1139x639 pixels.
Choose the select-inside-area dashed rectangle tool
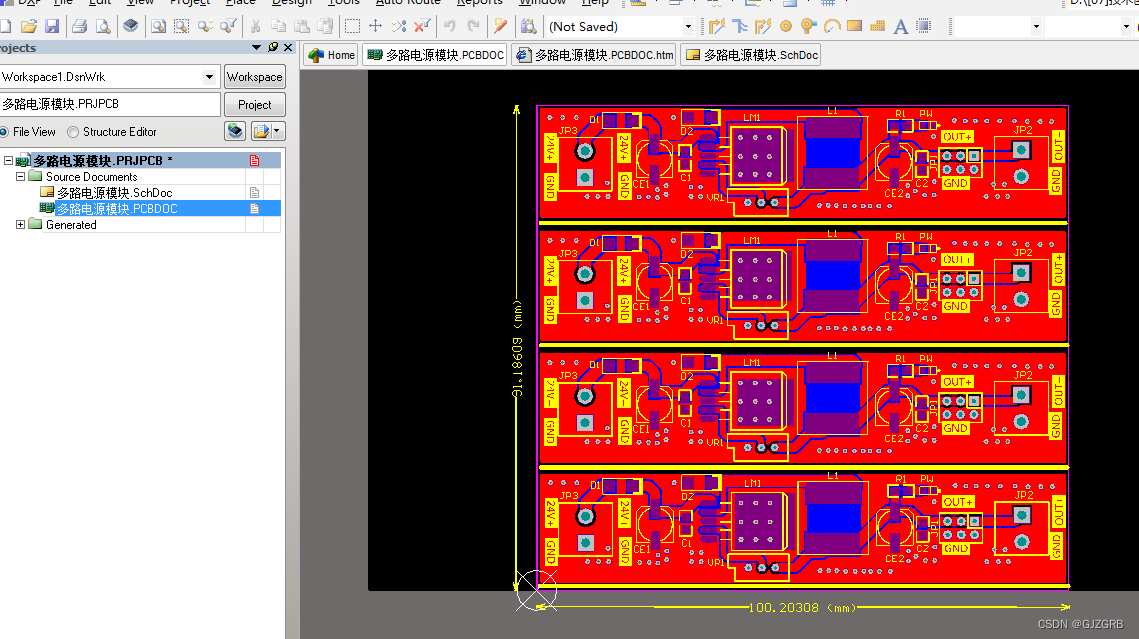(x=352, y=27)
